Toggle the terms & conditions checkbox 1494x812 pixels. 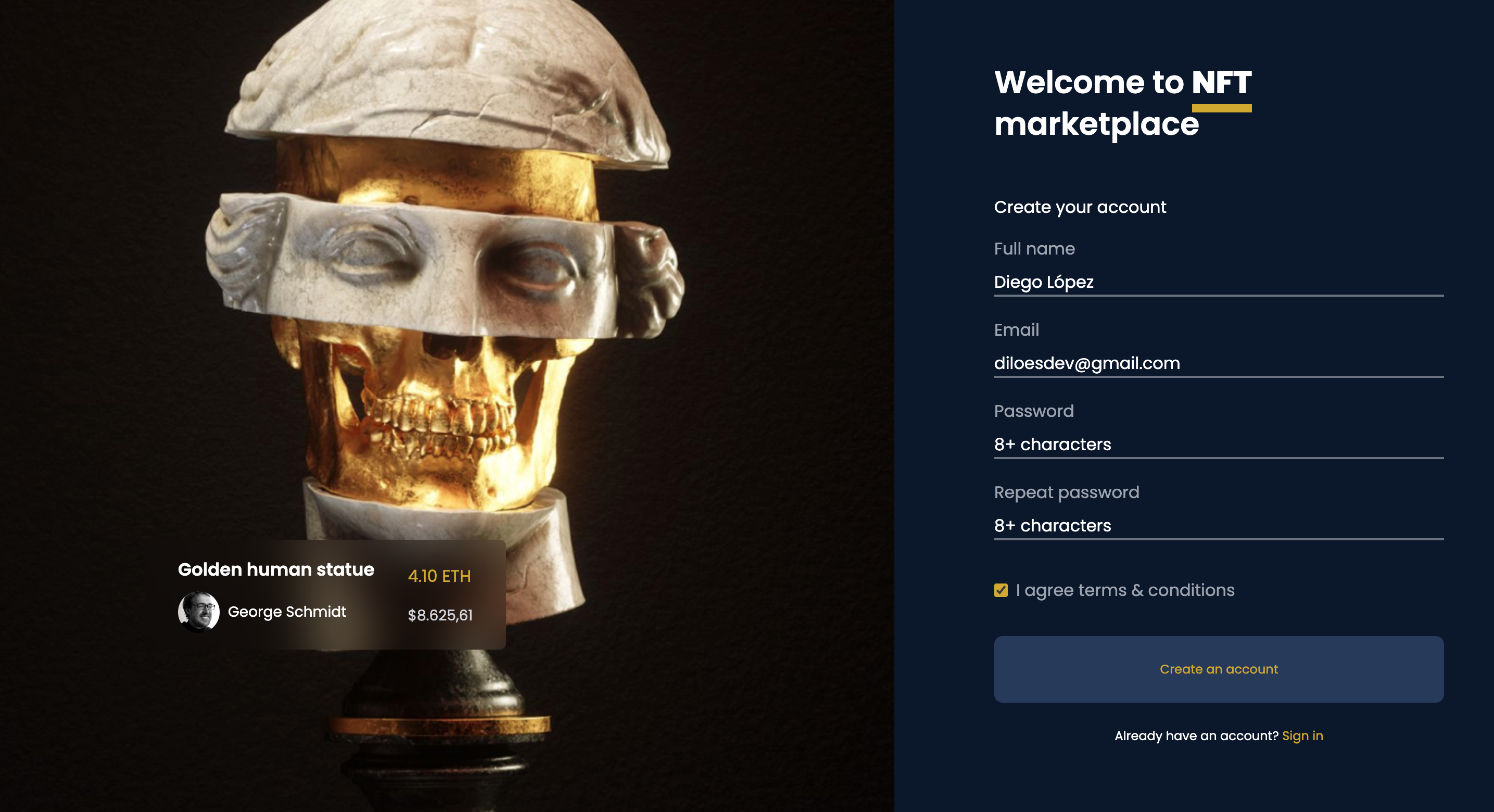1001,590
